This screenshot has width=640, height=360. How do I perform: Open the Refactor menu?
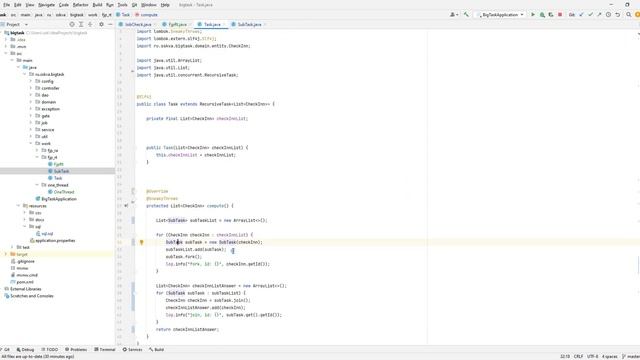[x=80, y=5]
